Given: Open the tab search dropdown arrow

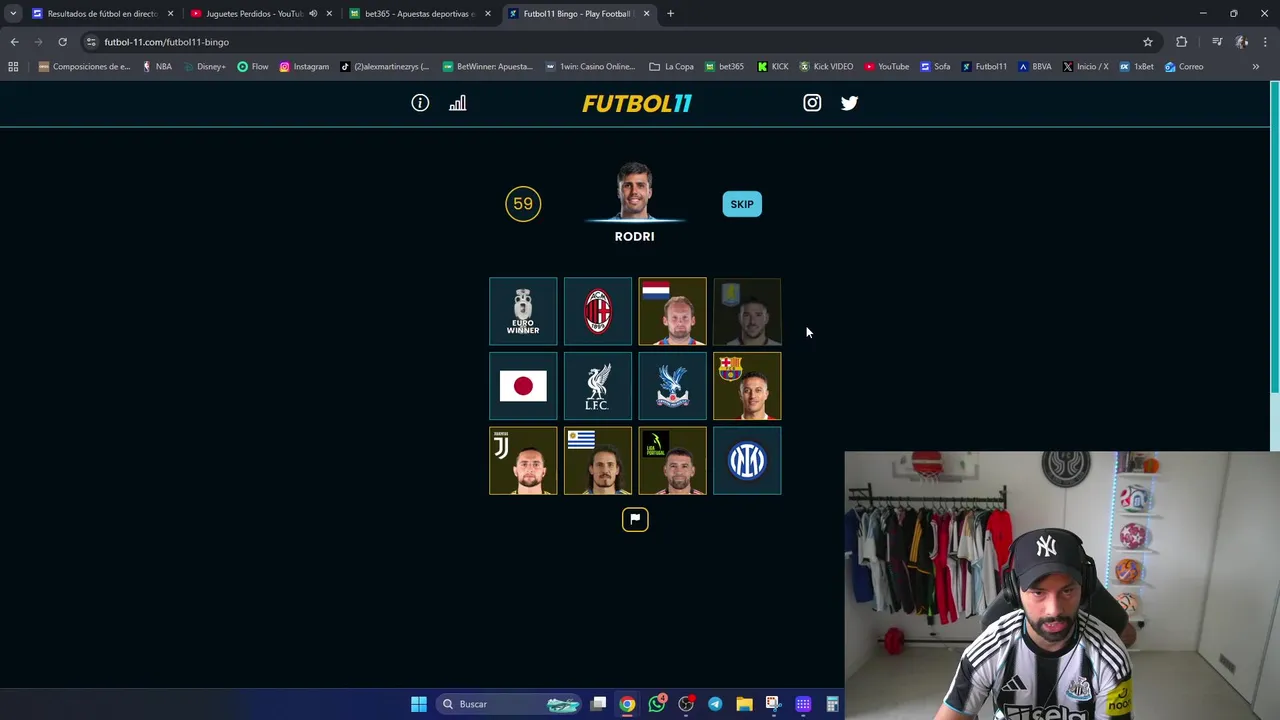Looking at the screenshot, I should (12, 14).
